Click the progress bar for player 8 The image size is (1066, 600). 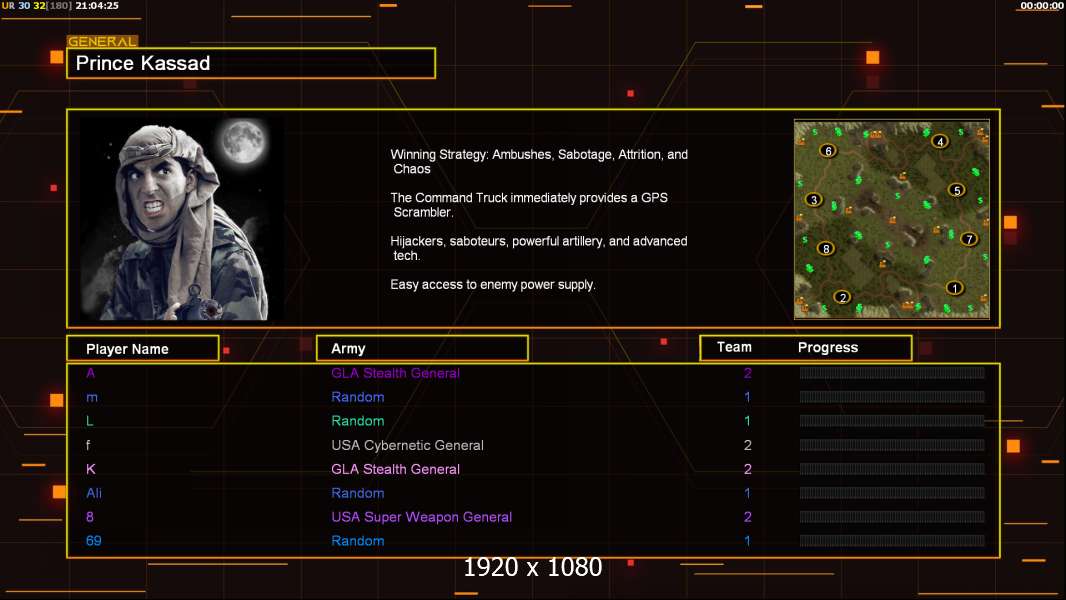tap(892, 517)
